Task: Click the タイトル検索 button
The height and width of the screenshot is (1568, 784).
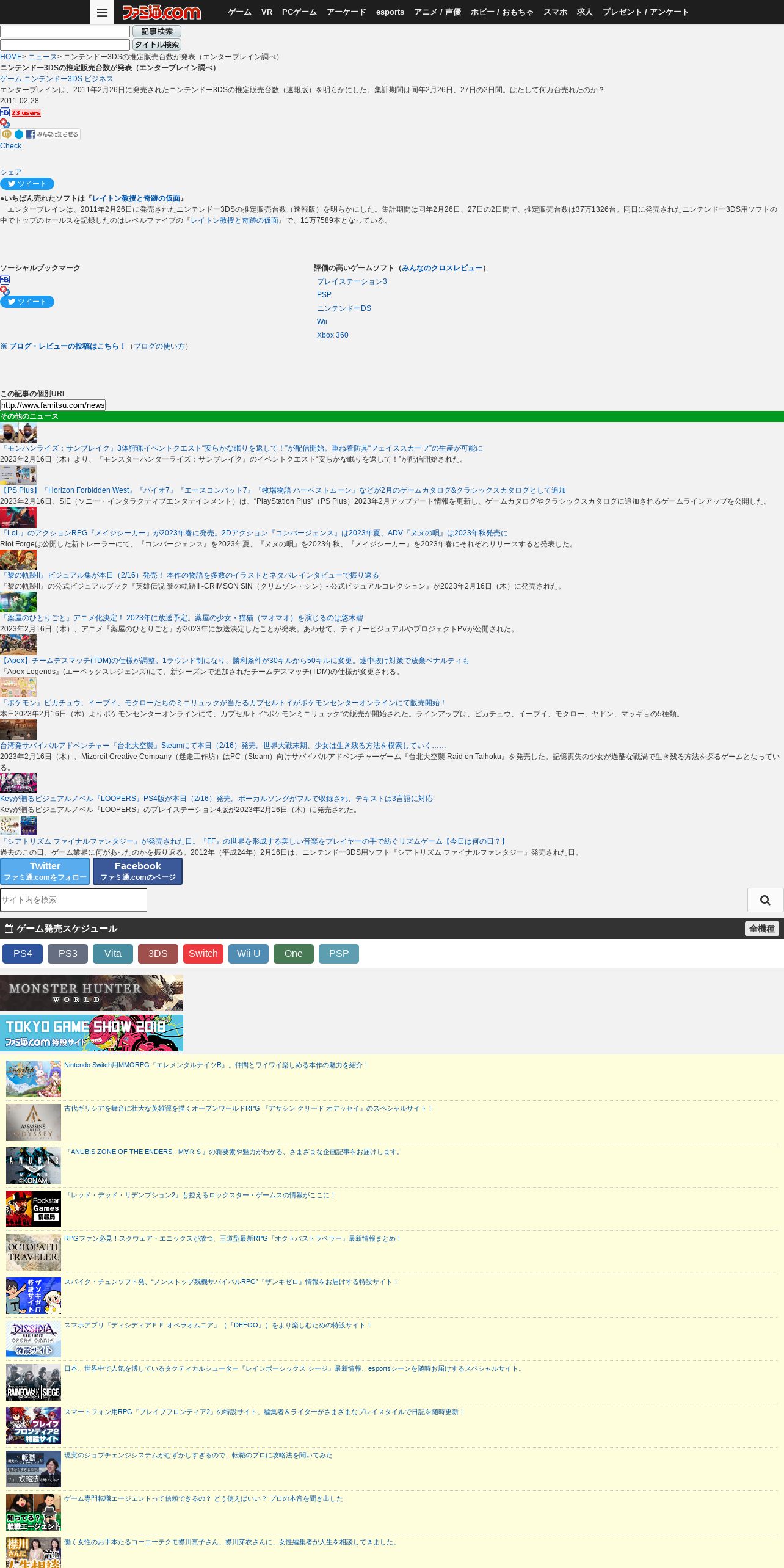Action: 157,45
